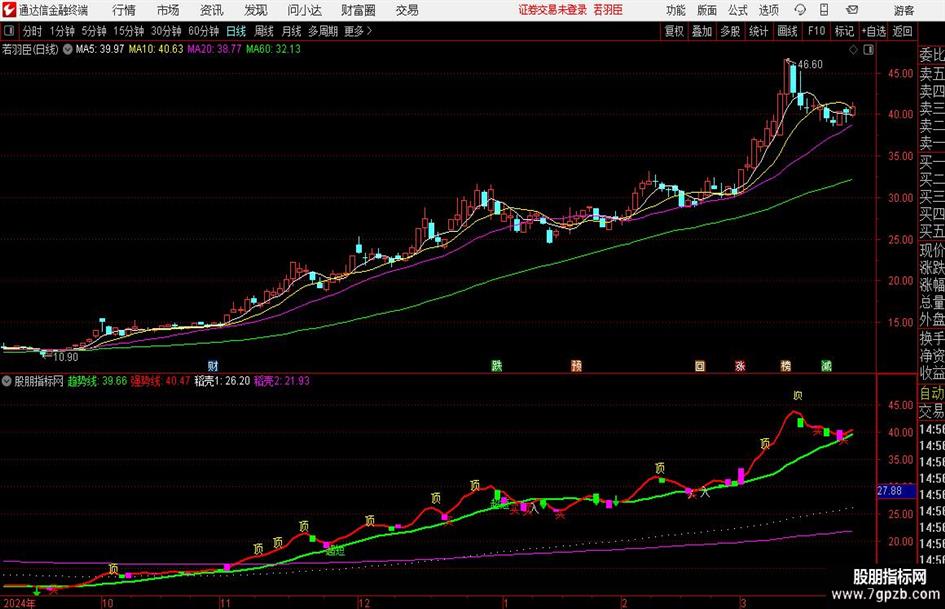
Task: Switch to 60分钟 period tab
Action: pyautogui.click(x=204, y=31)
